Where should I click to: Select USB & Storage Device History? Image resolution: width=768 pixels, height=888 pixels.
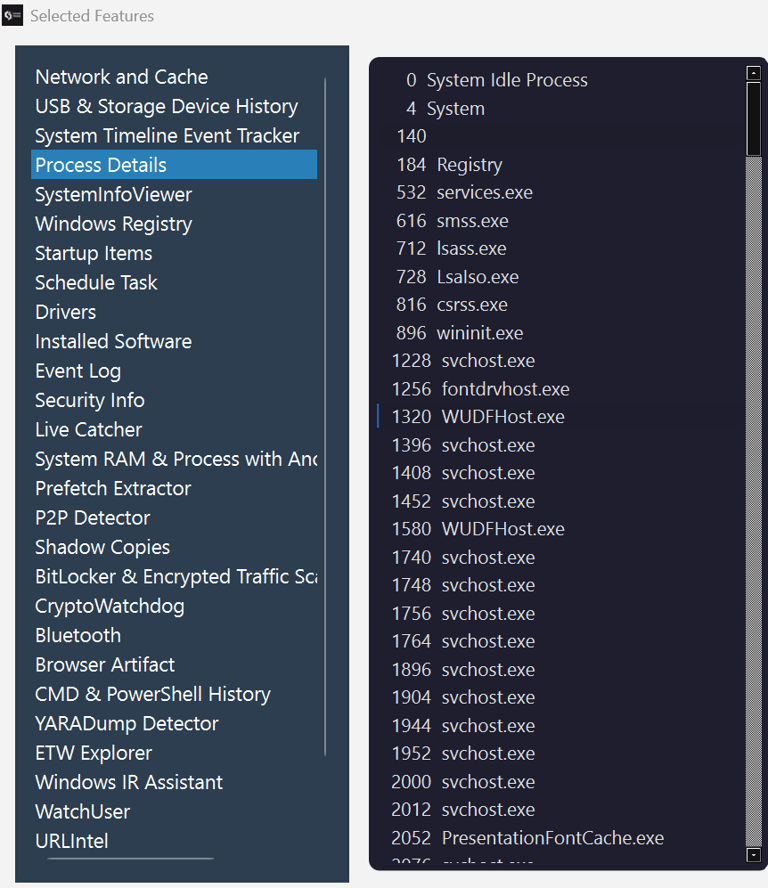(x=166, y=106)
